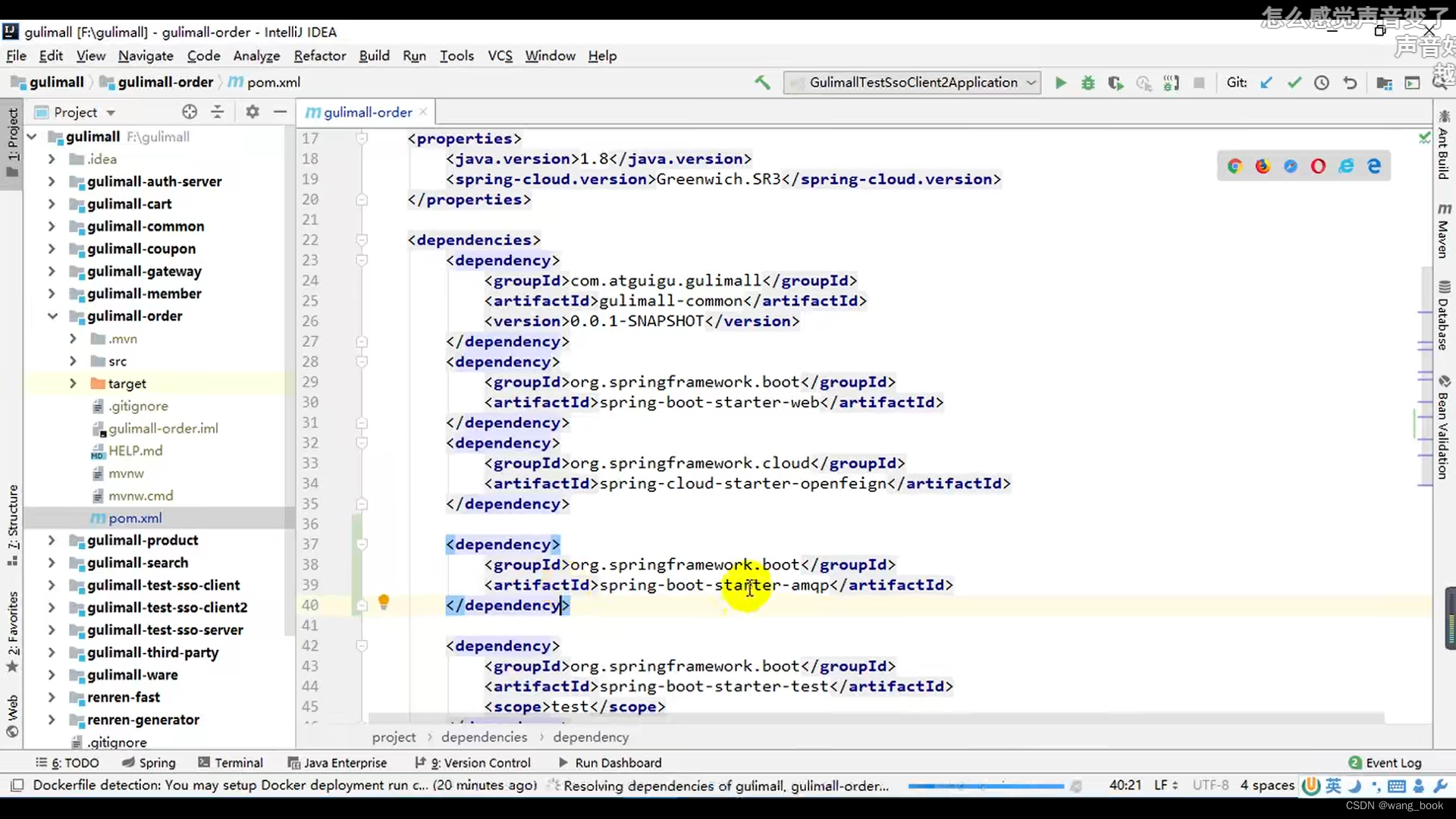Open the TODO tool window

67,763
